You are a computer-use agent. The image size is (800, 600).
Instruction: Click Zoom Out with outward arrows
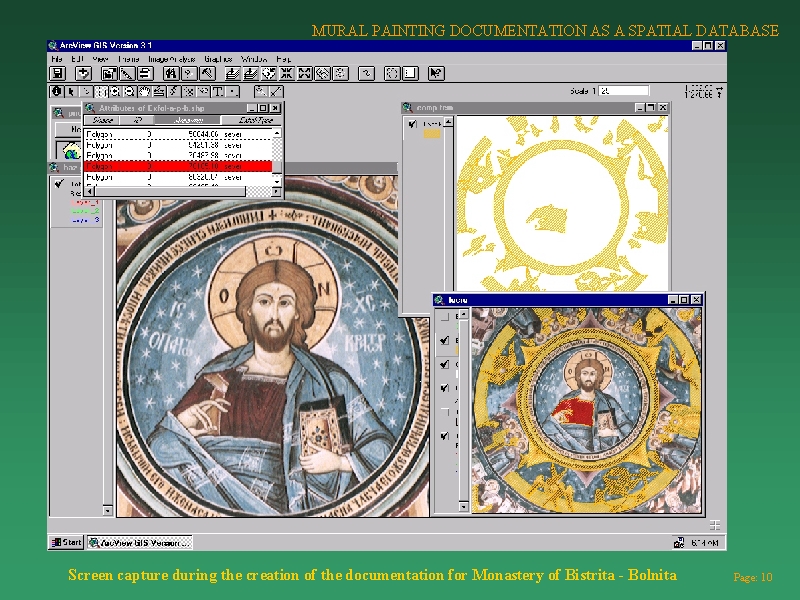[305, 74]
